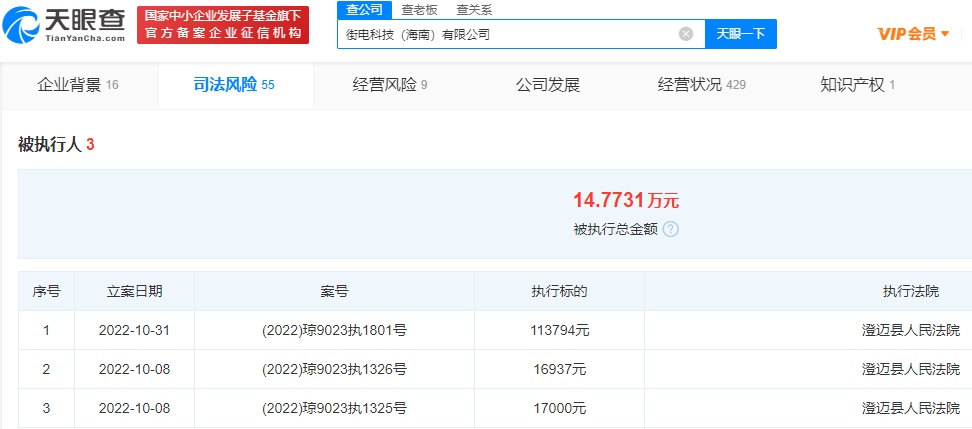Select the 司法风险 tab
The height and width of the screenshot is (429, 972).
(x=234, y=85)
